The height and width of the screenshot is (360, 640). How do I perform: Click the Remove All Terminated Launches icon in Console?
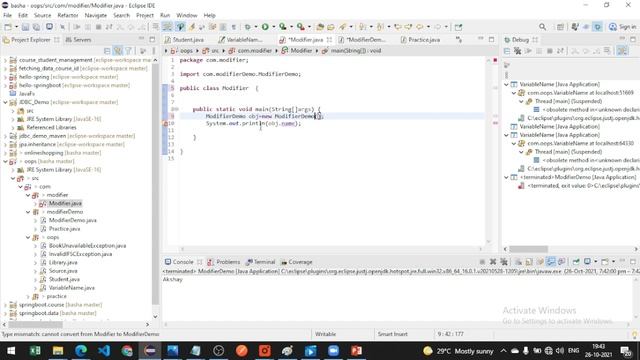[504, 262]
